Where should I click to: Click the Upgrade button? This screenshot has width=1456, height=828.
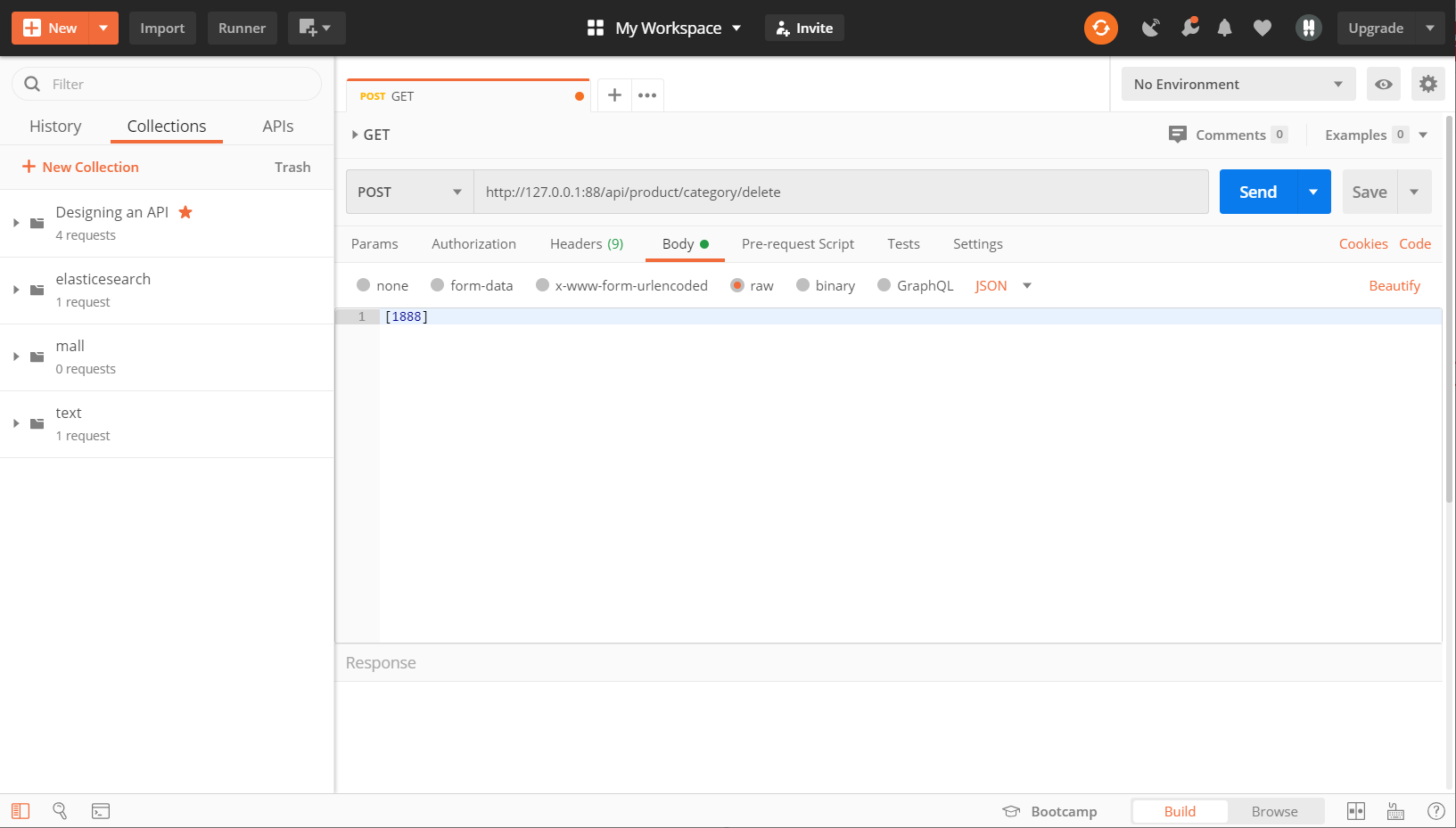[x=1376, y=28]
